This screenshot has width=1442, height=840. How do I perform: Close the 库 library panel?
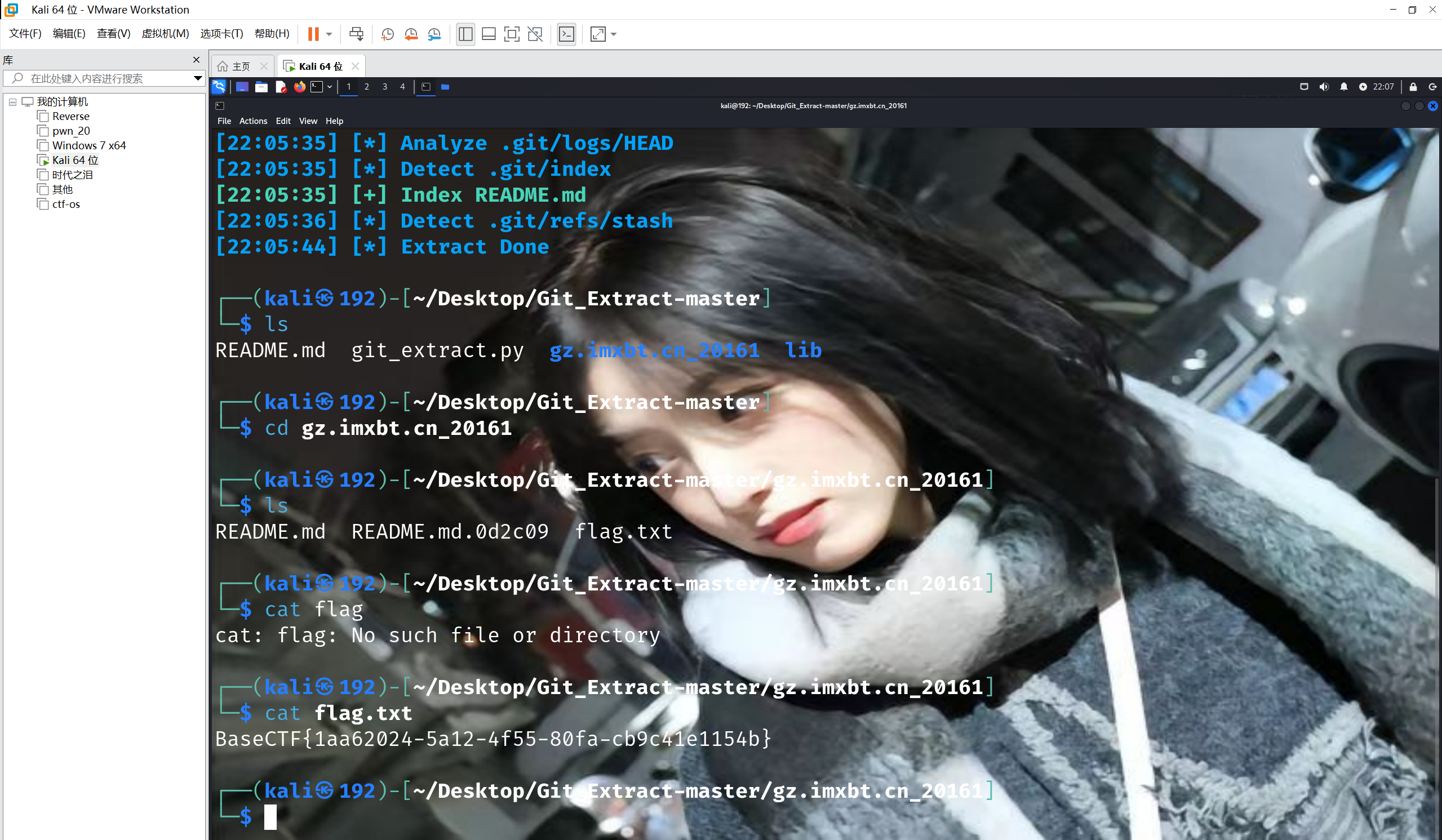tap(196, 60)
